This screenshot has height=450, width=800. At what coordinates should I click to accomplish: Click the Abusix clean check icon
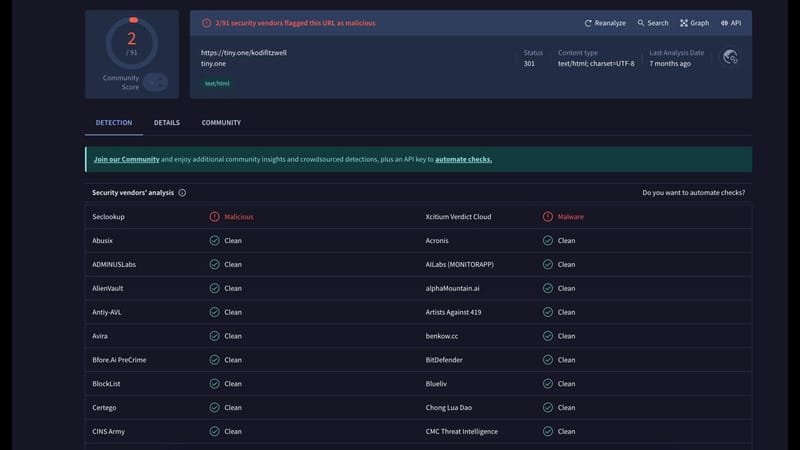point(214,240)
